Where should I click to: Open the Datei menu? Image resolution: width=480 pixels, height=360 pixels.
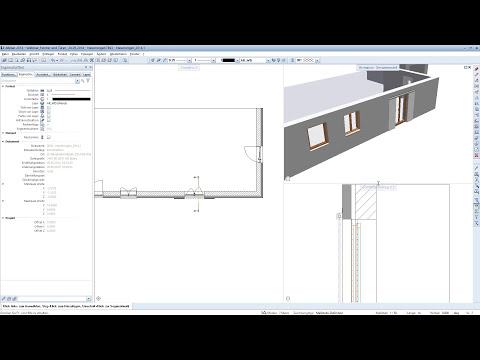[x=5, y=54]
